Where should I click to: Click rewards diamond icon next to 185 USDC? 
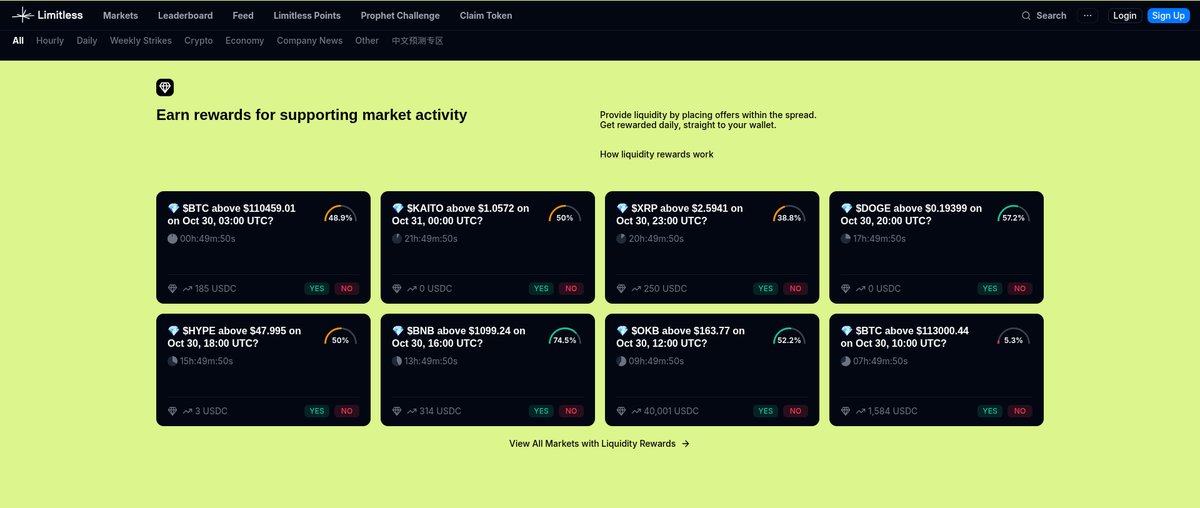(x=173, y=289)
